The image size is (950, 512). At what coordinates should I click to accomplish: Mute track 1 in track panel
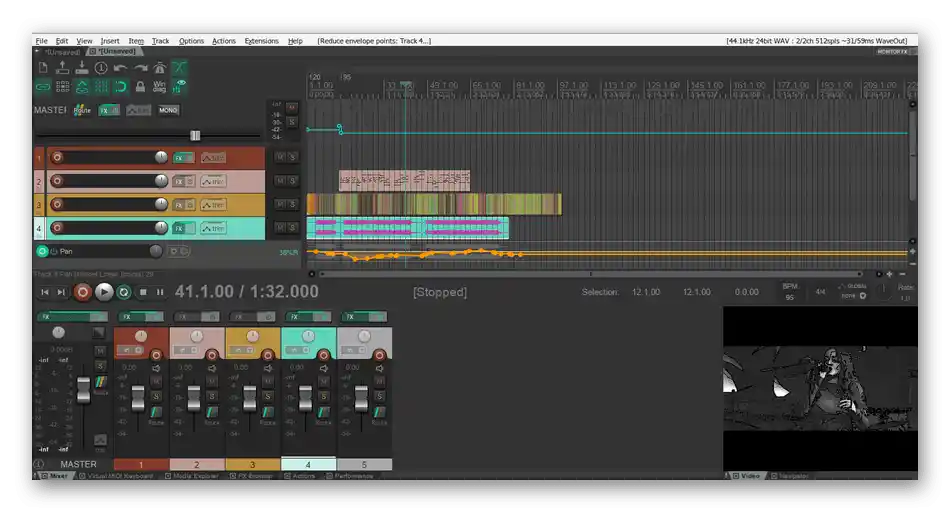[280, 157]
